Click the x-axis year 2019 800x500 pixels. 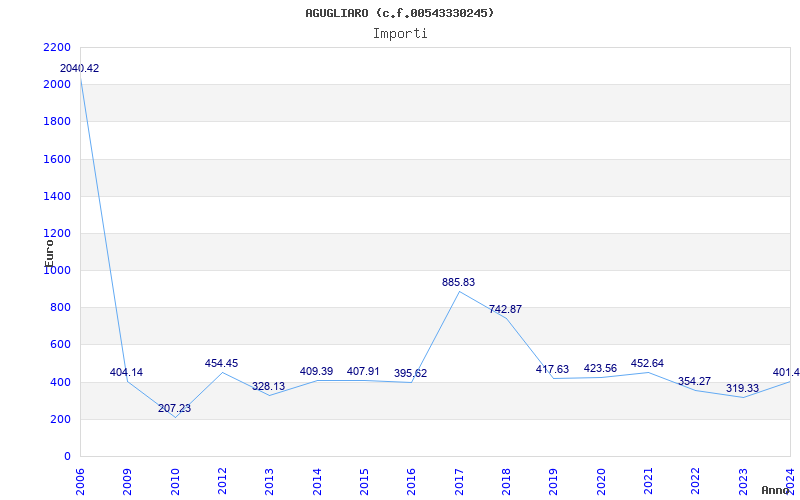(x=554, y=482)
